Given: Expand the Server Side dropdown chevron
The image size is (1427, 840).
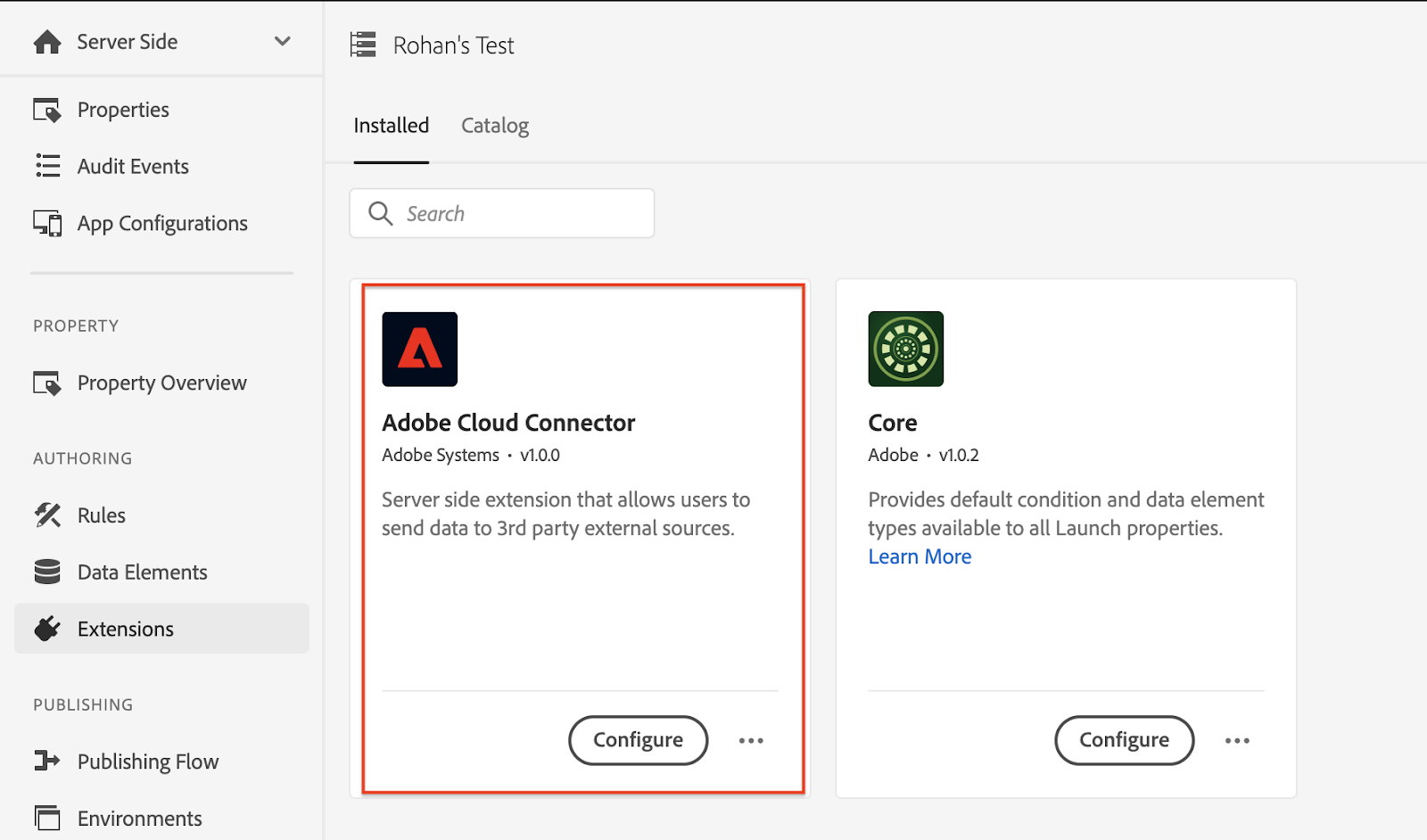Looking at the screenshot, I should (283, 41).
